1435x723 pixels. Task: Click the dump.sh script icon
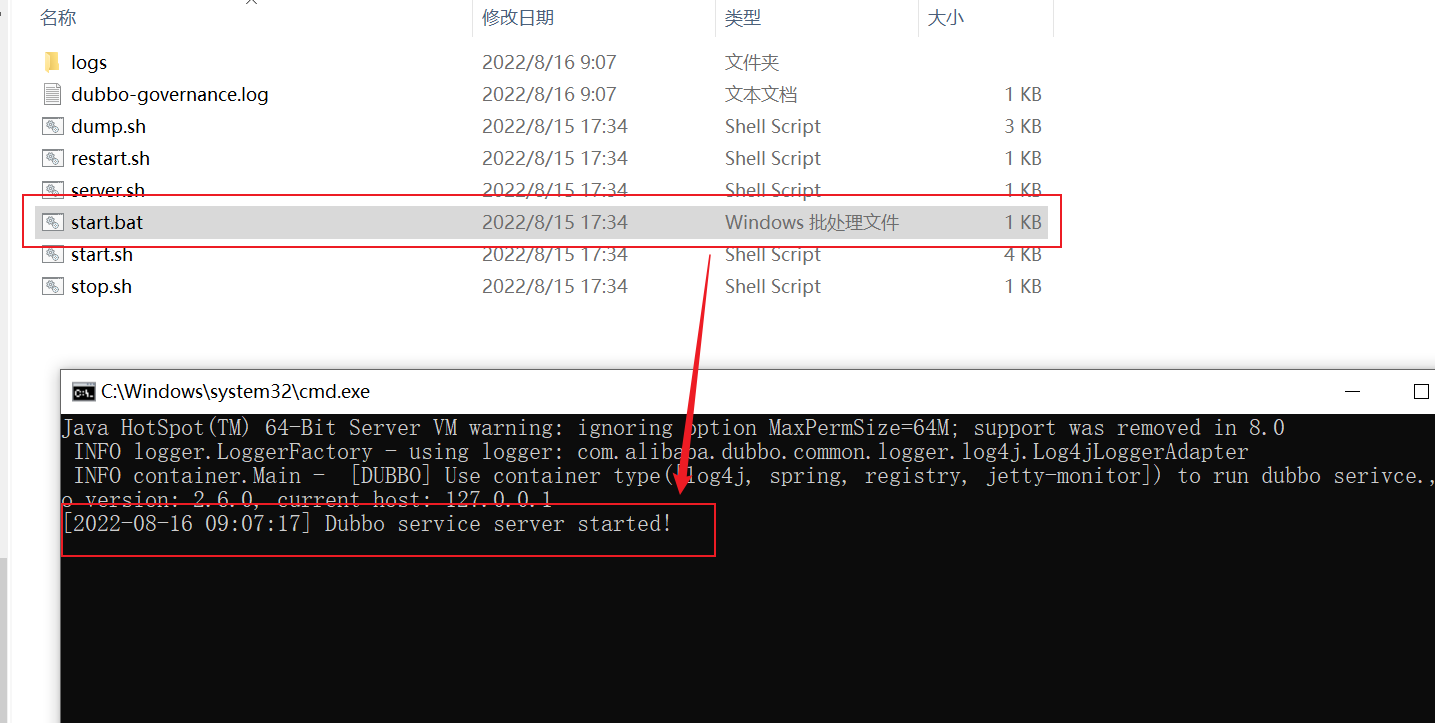(53, 126)
